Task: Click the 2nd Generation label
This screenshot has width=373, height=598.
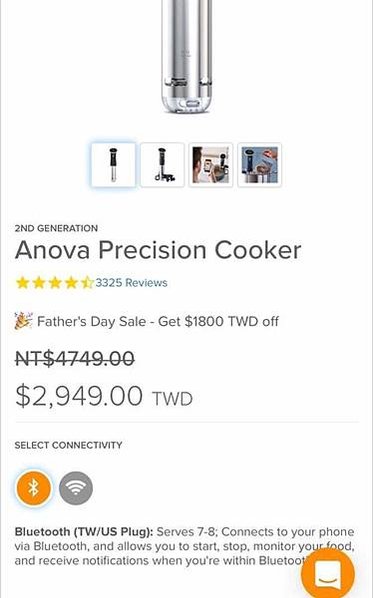Action: point(56,228)
